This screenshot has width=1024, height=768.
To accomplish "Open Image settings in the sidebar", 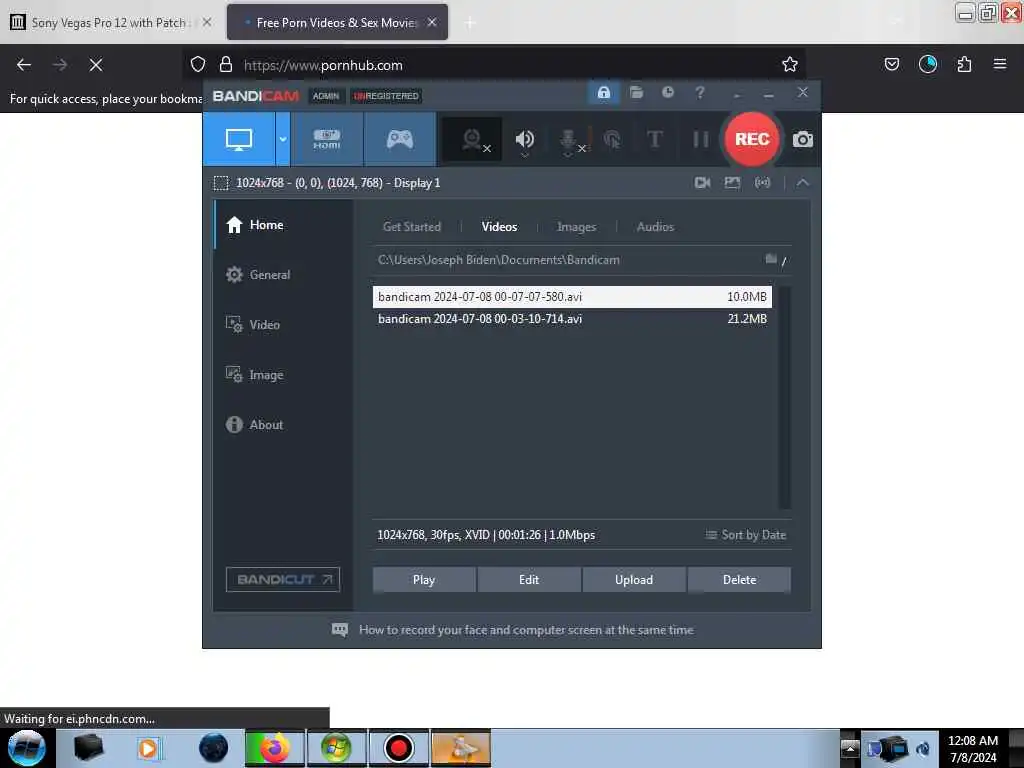I will [x=283, y=375].
